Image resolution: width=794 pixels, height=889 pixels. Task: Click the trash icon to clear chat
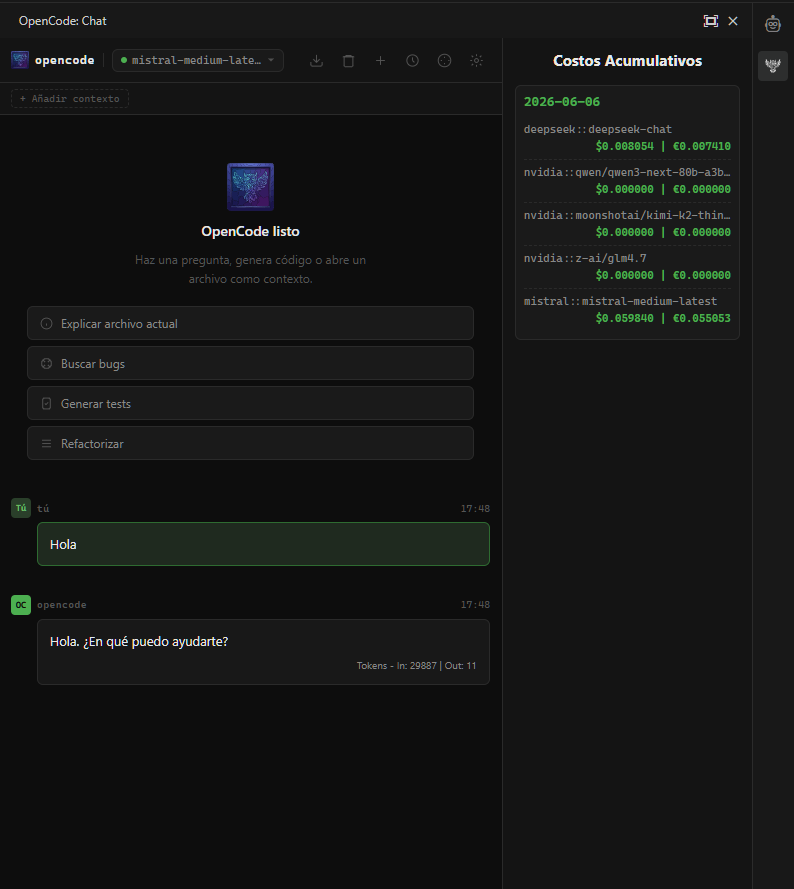pyautogui.click(x=348, y=61)
